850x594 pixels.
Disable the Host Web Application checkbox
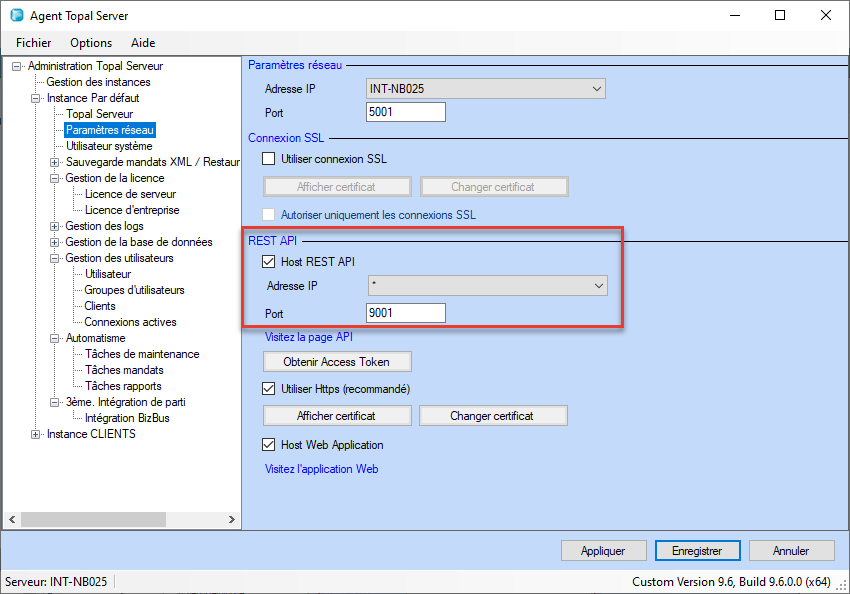tap(268, 445)
